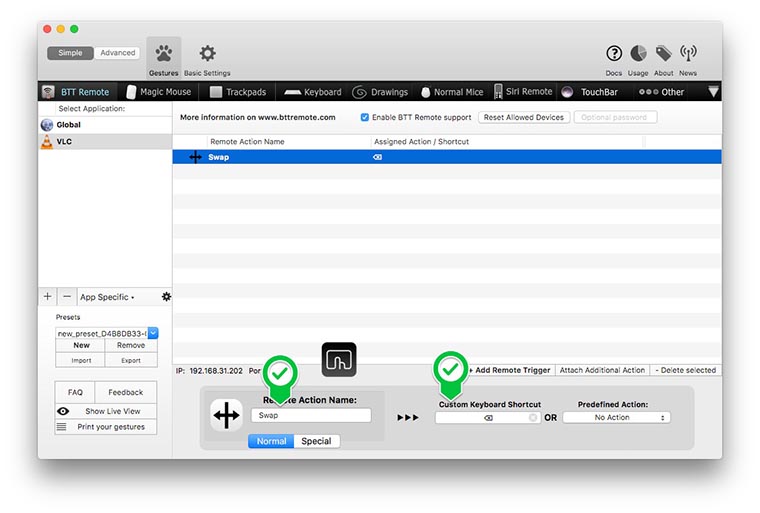Screen dimensions: 760x513
Task: Click the IP address text
Action: (209, 370)
